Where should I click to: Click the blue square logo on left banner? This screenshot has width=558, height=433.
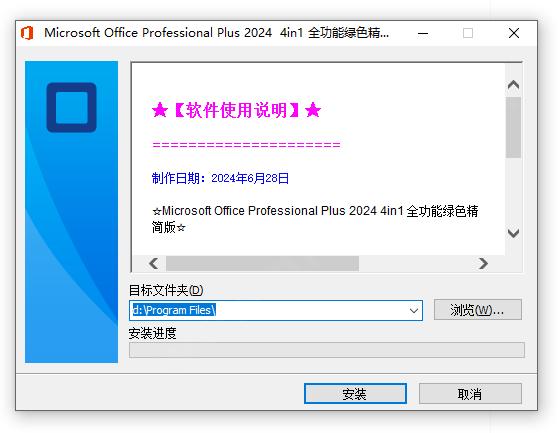(72, 107)
